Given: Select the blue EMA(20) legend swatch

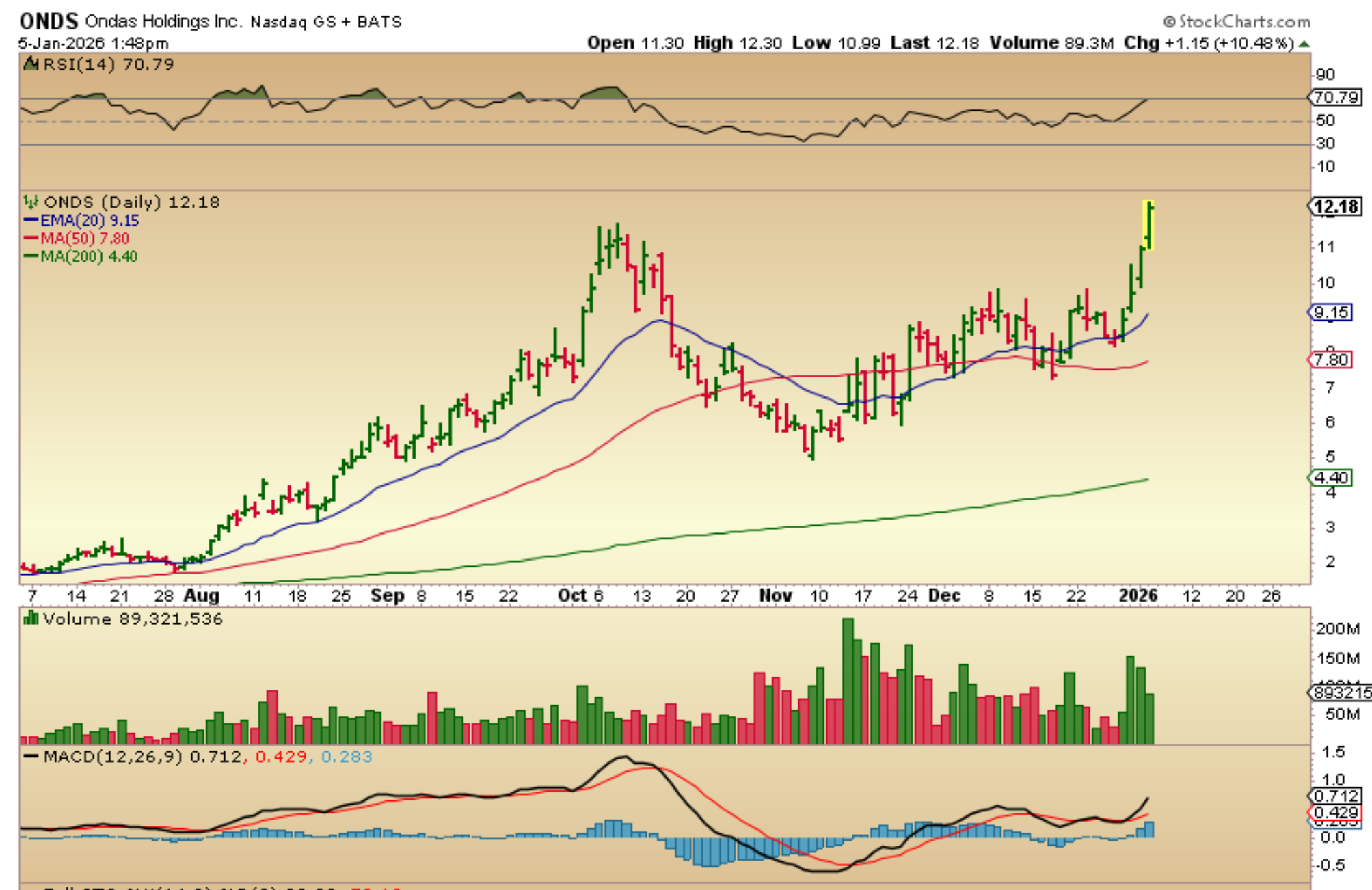Looking at the screenshot, I should tap(31, 221).
